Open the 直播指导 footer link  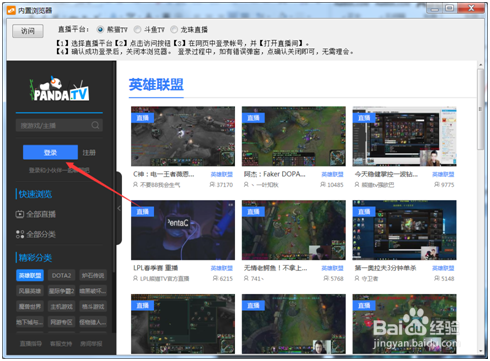point(31,344)
